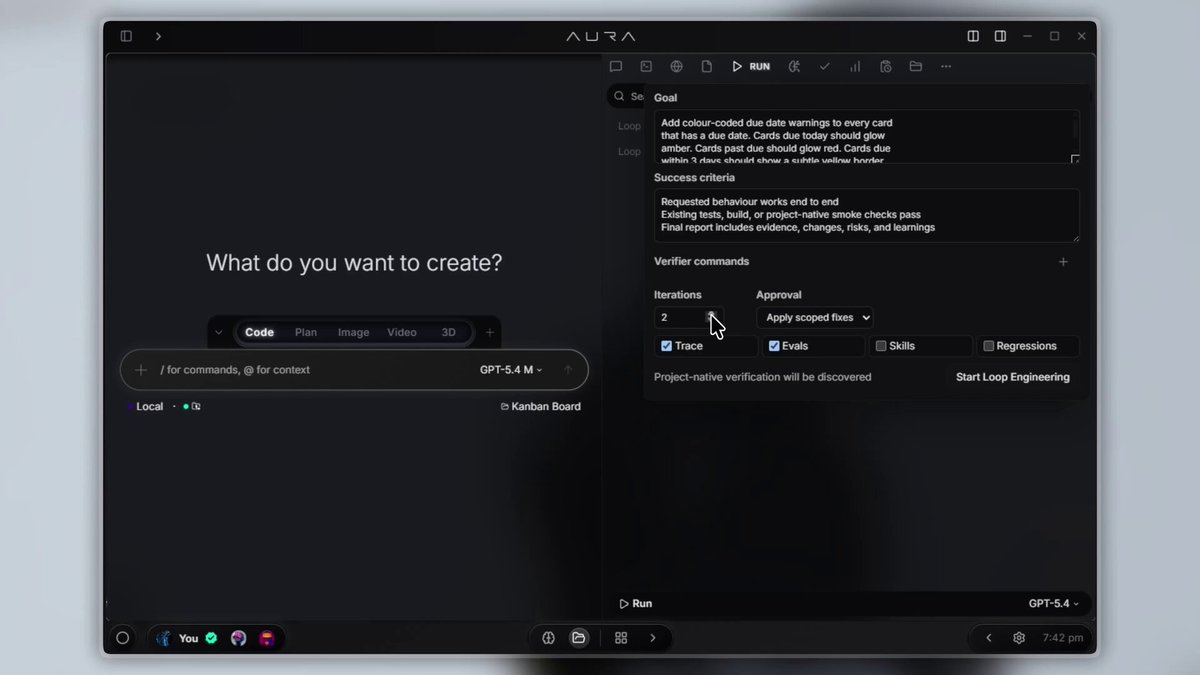Click the search magnifier icon
The height and width of the screenshot is (675, 1200).
620,96
